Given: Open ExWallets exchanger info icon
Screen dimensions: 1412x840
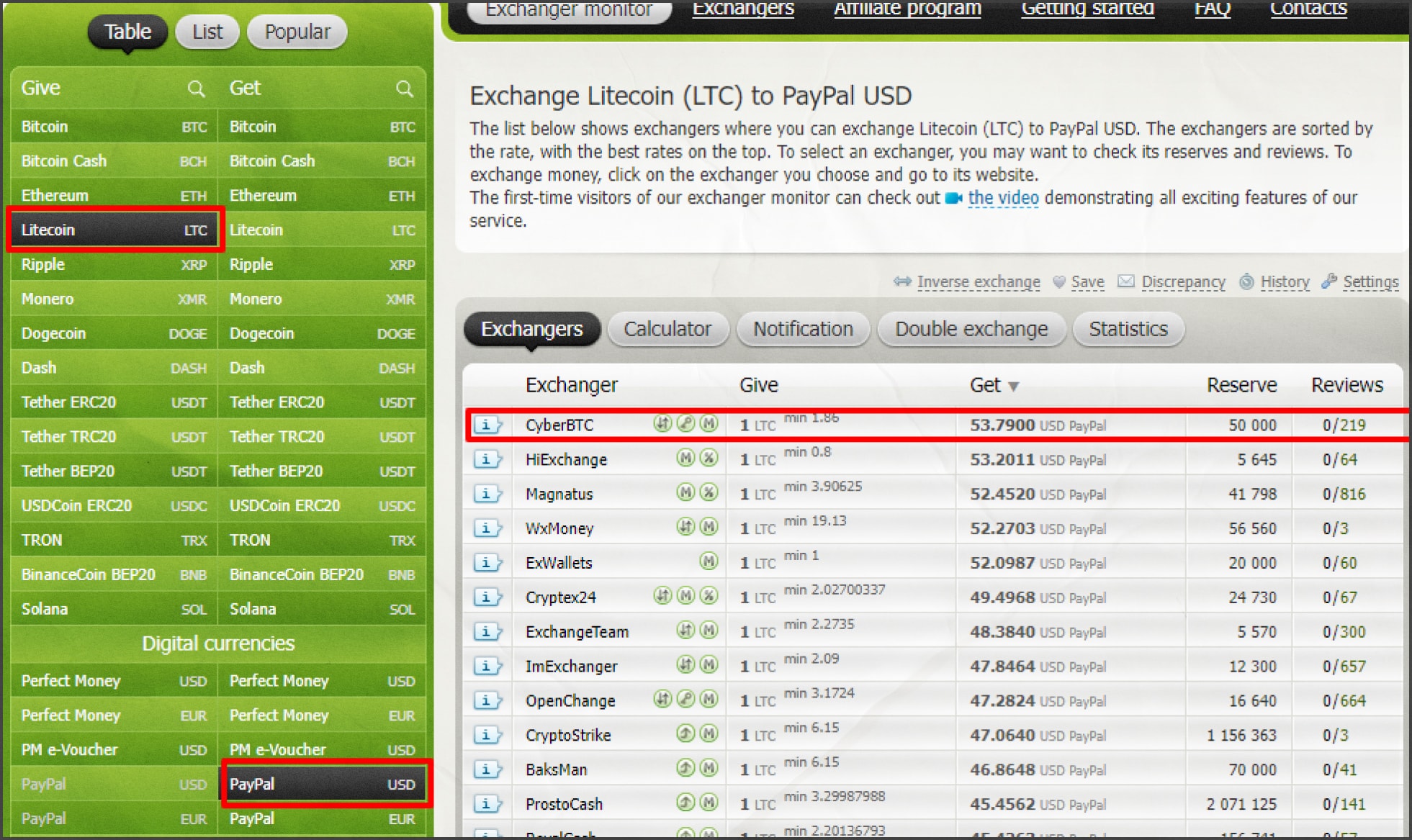Looking at the screenshot, I should click(487, 563).
